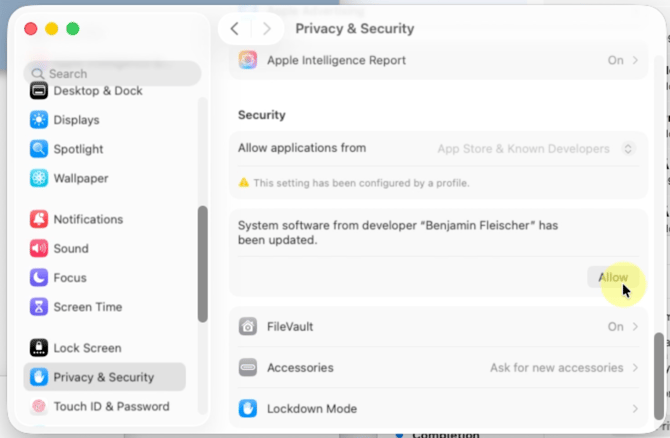The image size is (670, 438).
Task: Click the FileVault 'On' status
Action: coord(615,326)
